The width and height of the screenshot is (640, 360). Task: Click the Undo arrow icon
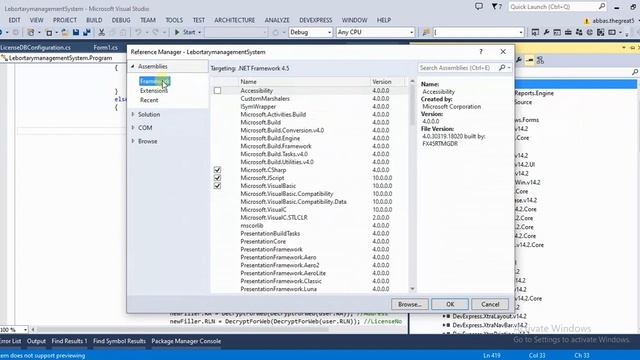click(x=138, y=32)
